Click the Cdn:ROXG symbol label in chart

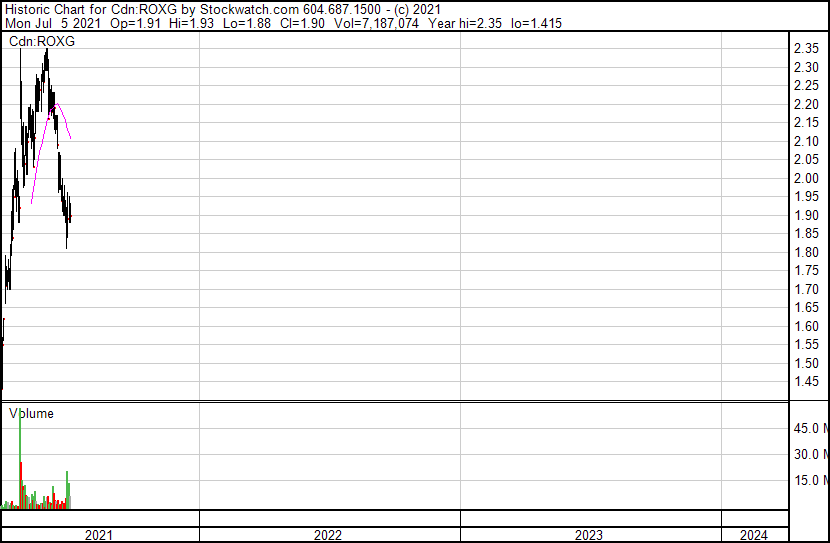pyautogui.click(x=42, y=41)
